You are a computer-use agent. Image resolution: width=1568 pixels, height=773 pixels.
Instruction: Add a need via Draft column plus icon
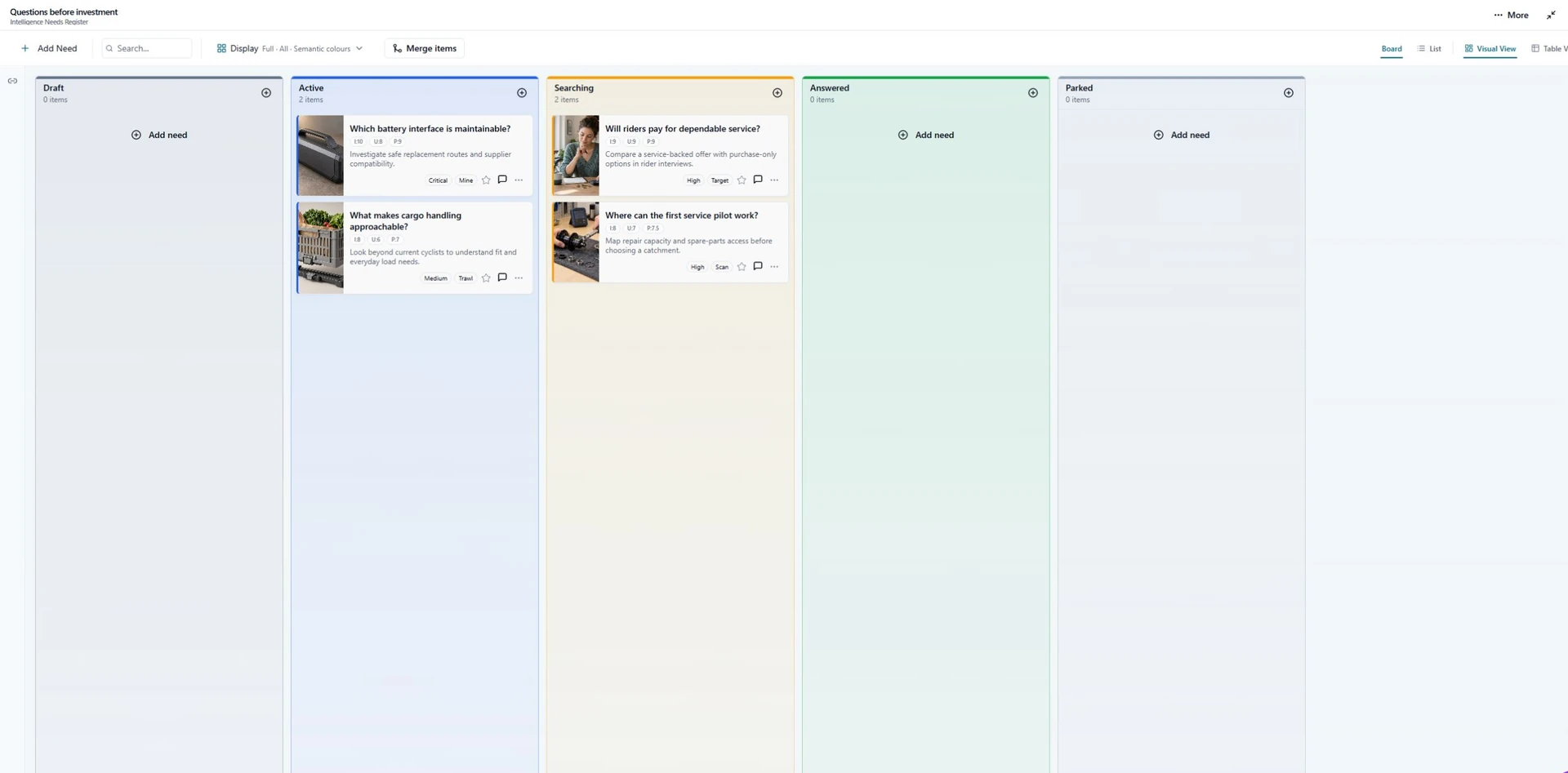pos(266,93)
